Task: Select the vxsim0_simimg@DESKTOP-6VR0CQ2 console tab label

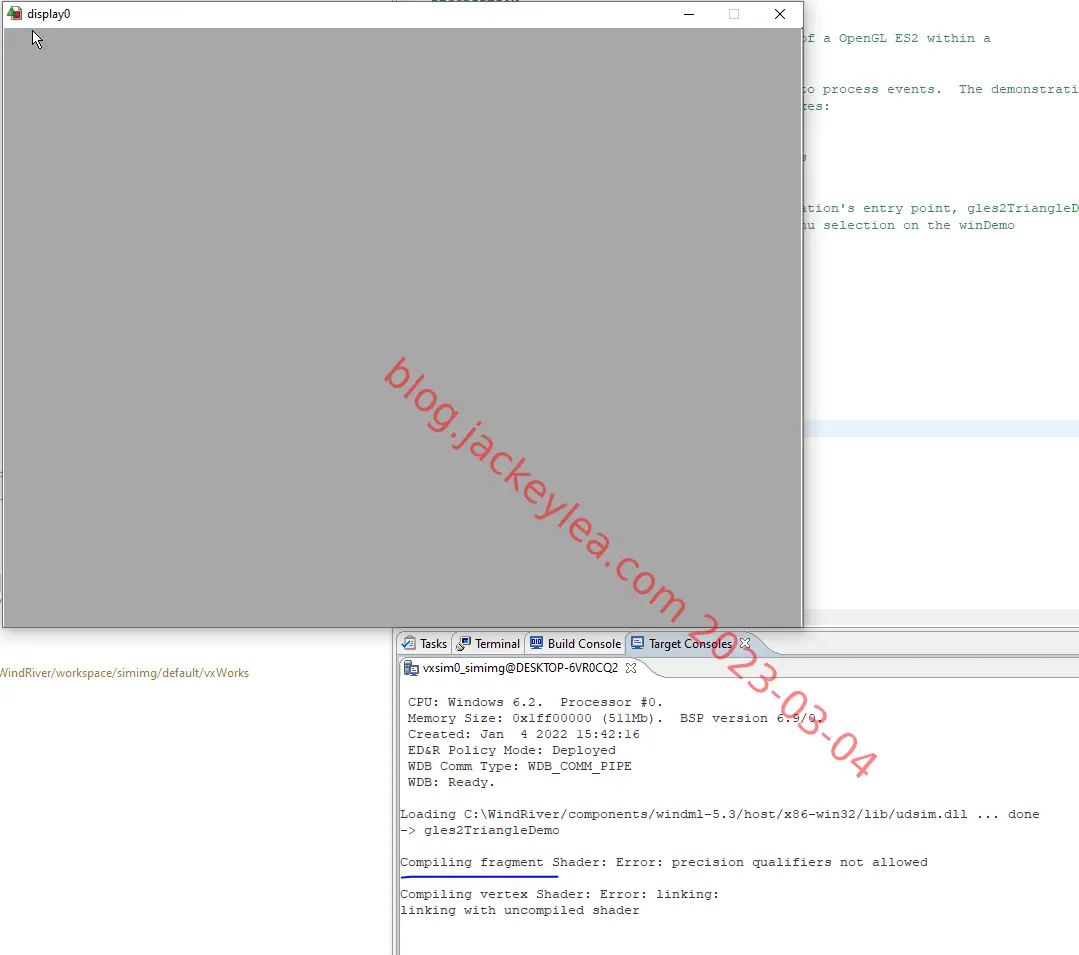Action: 520,668
